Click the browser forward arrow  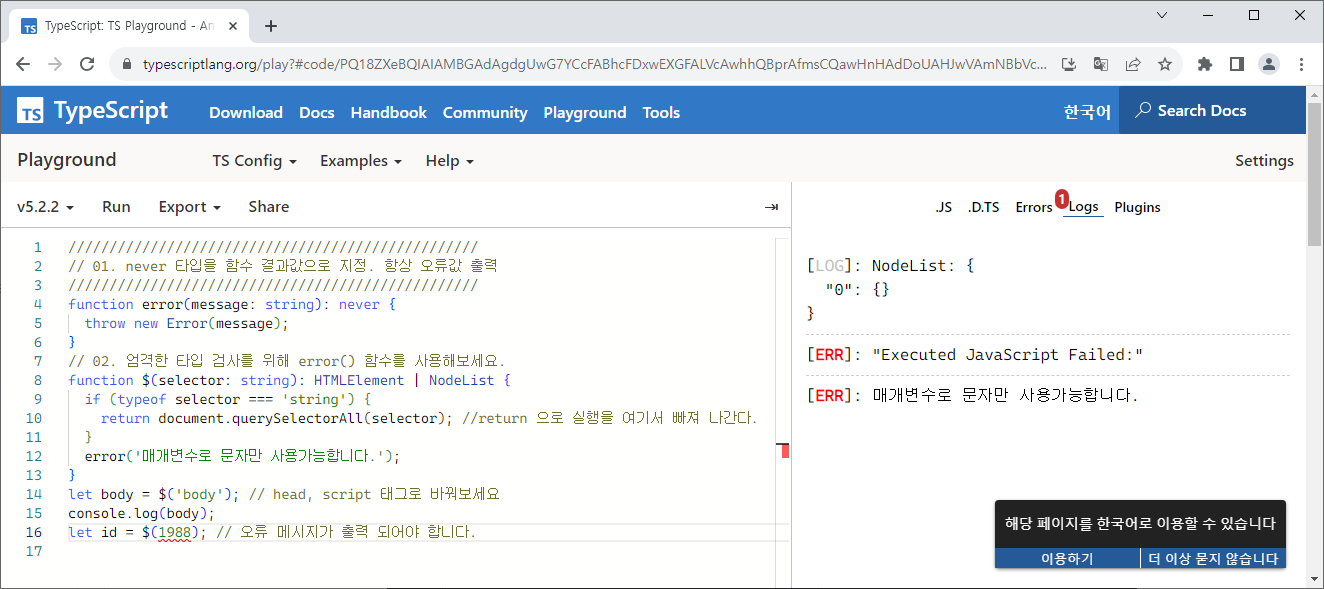pyautogui.click(x=55, y=64)
